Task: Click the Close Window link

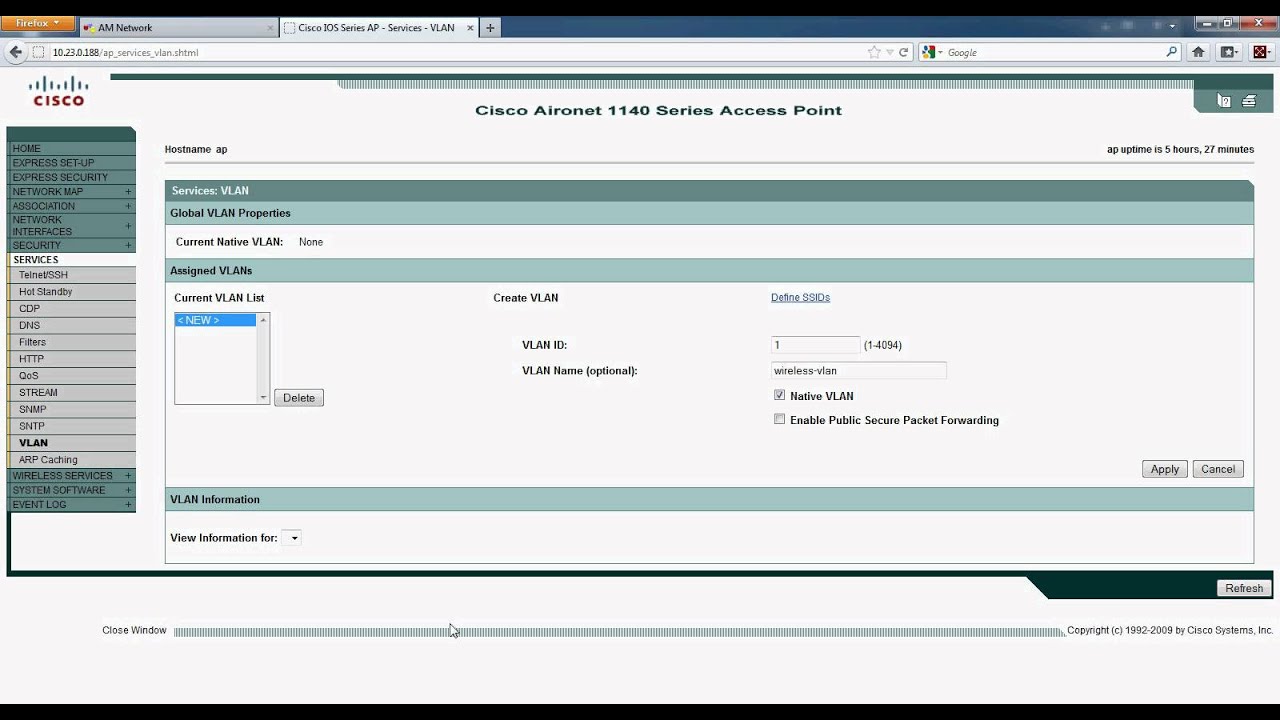Action: click(x=134, y=630)
